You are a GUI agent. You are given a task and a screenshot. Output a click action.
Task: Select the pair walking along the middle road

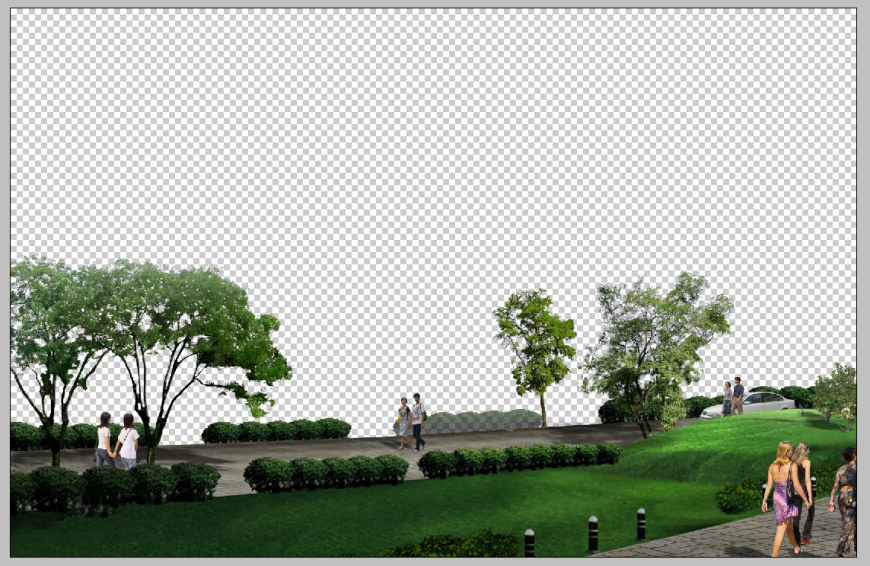[x=412, y=421]
